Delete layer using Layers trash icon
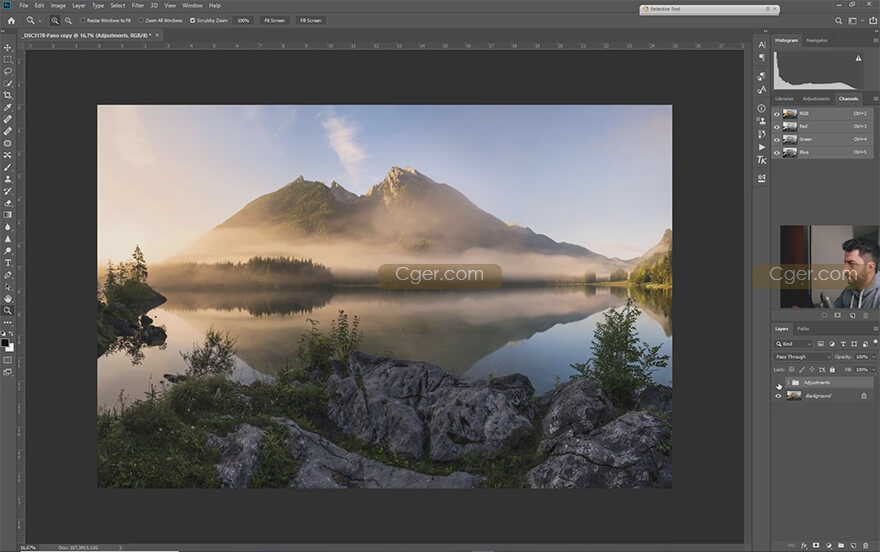 [865, 545]
